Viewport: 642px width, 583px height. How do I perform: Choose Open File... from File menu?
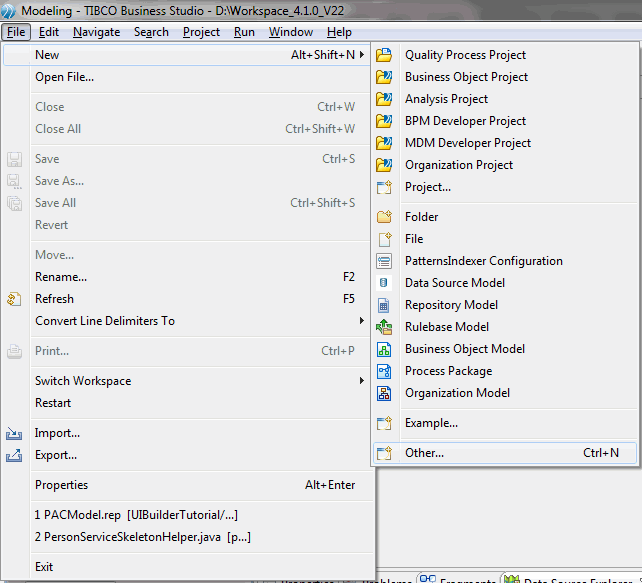click(187, 77)
